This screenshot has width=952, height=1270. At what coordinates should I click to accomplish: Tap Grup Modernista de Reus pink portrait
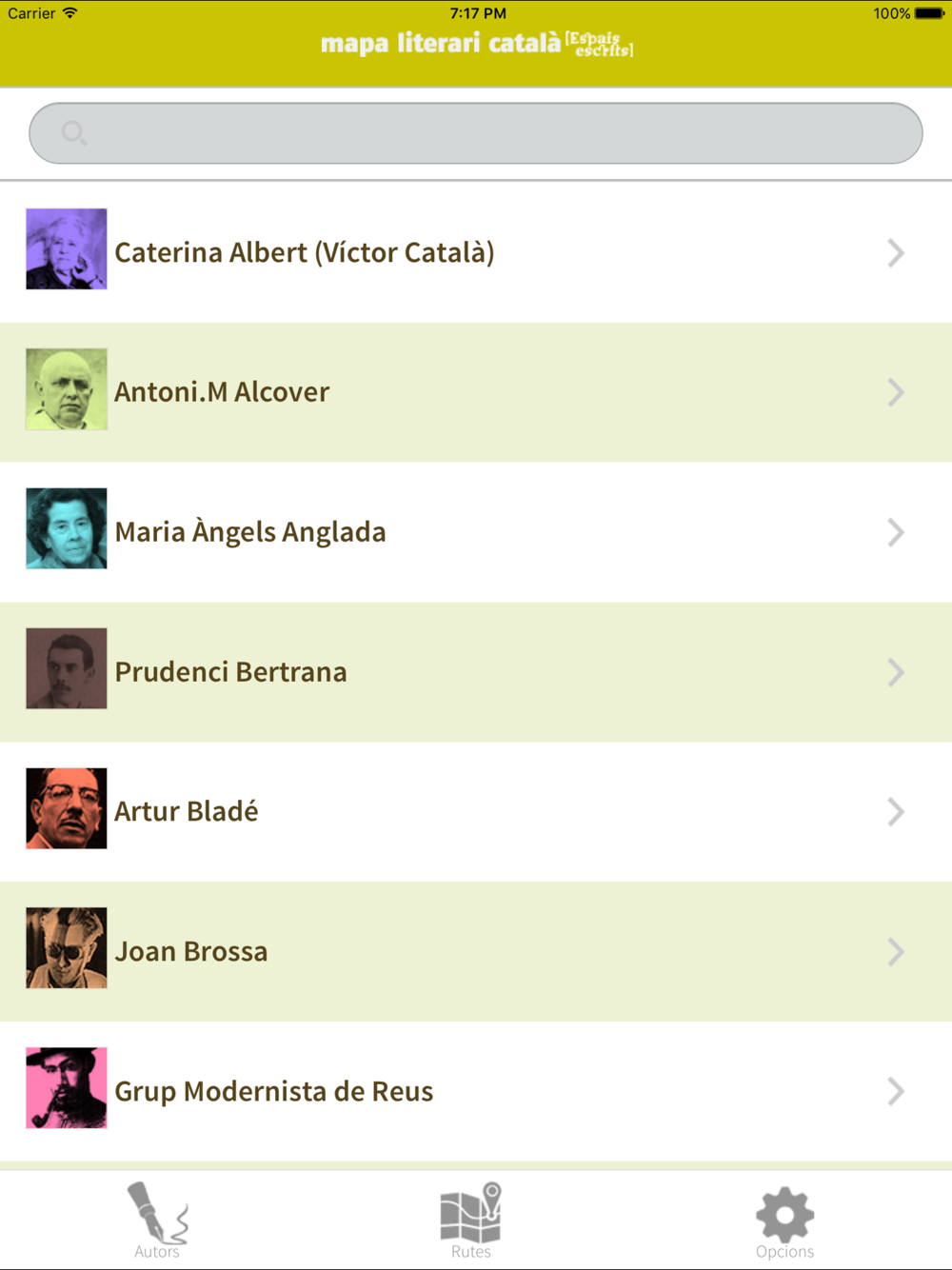tap(67, 1088)
